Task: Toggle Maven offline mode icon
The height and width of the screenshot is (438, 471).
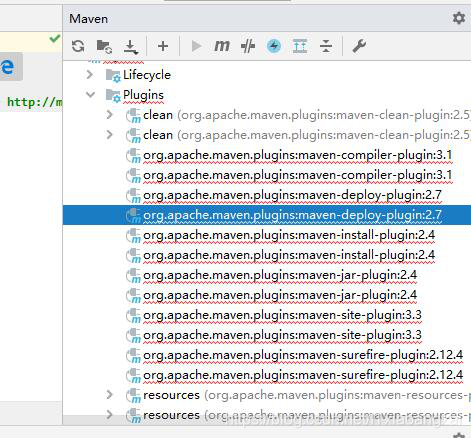Action: (x=248, y=46)
